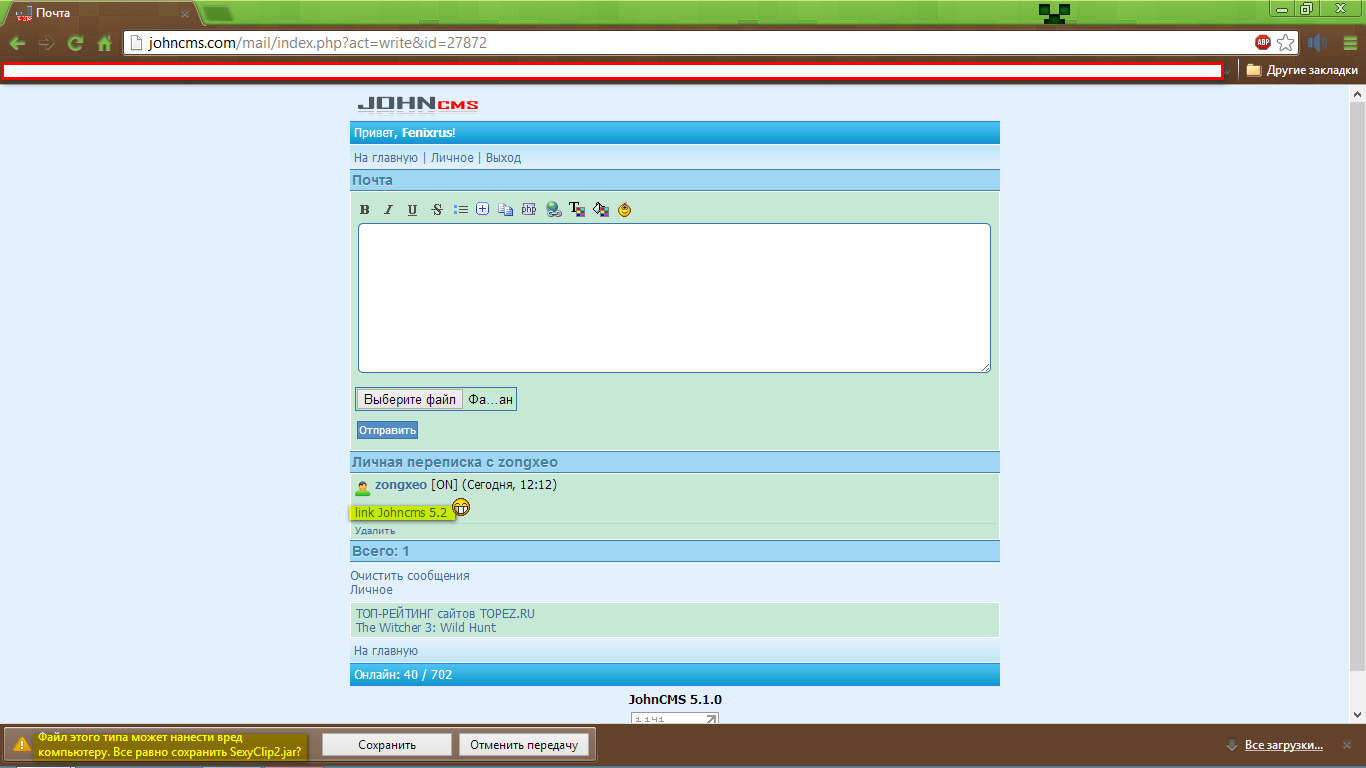Insert a hyperlink tag

(554, 210)
